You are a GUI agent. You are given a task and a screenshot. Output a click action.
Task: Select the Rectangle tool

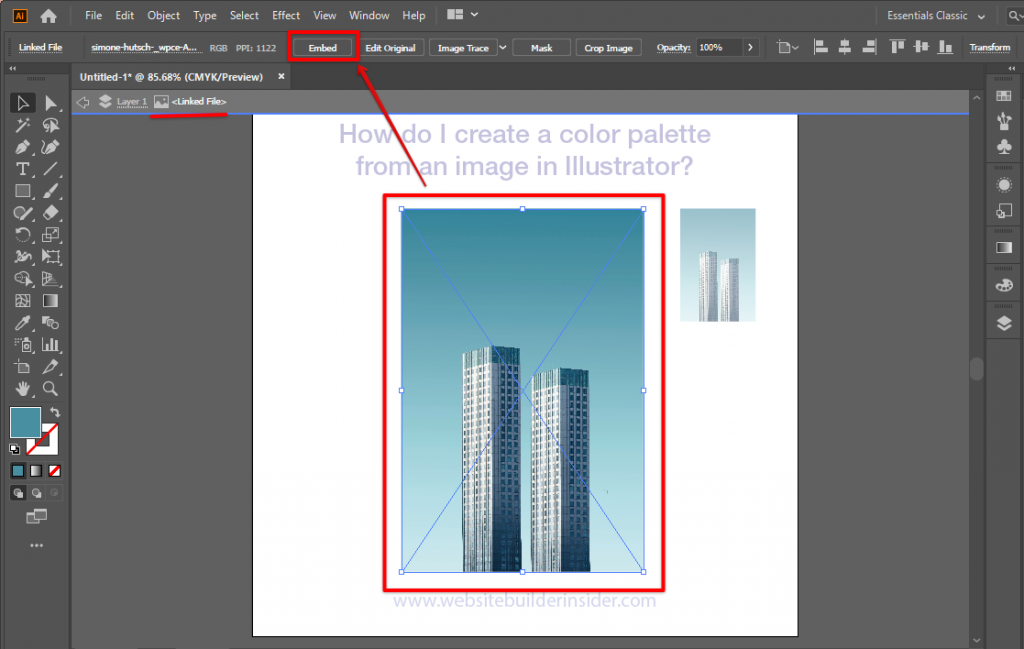click(x=22, y=190)
